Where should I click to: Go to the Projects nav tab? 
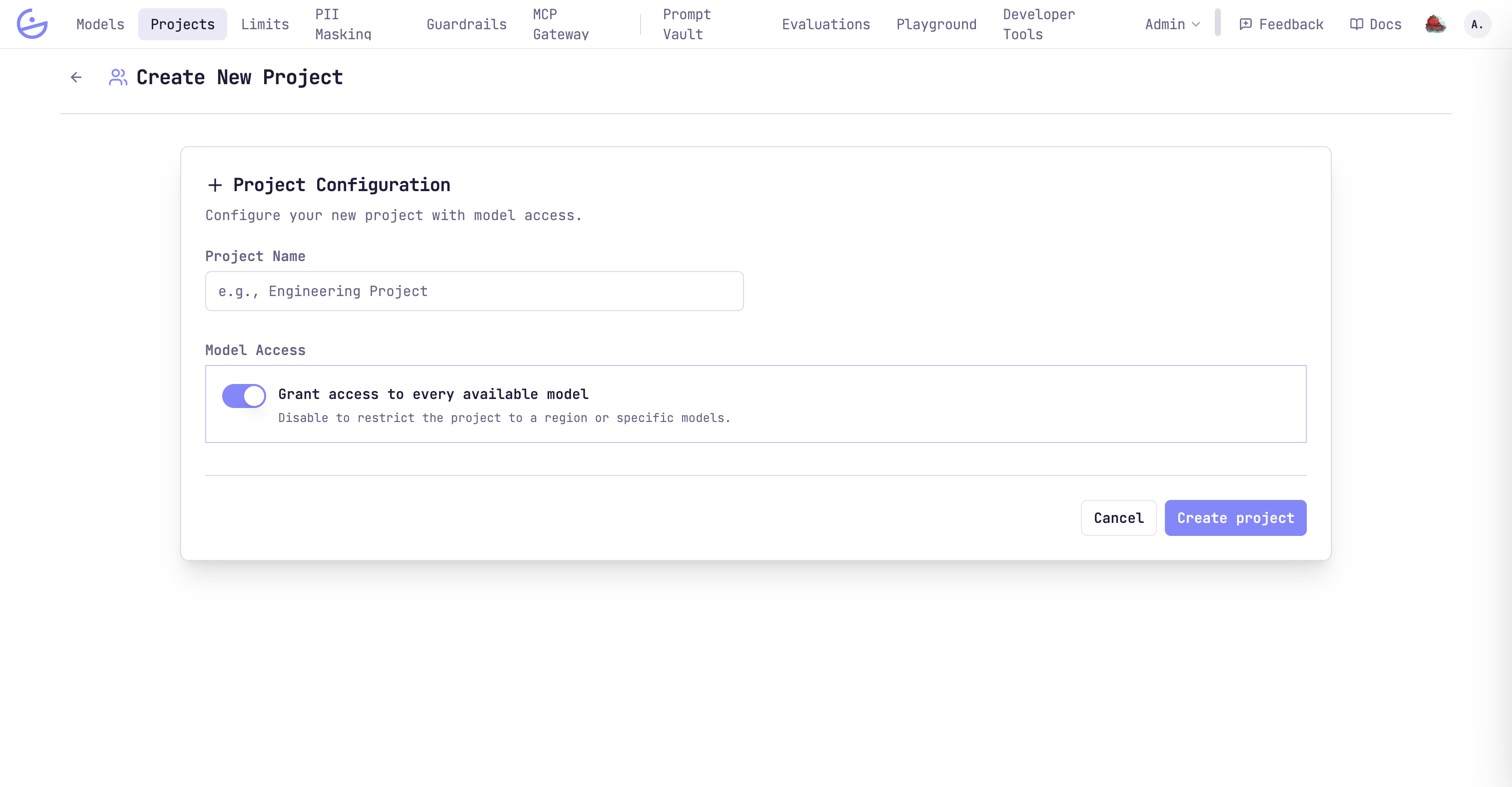182,24
